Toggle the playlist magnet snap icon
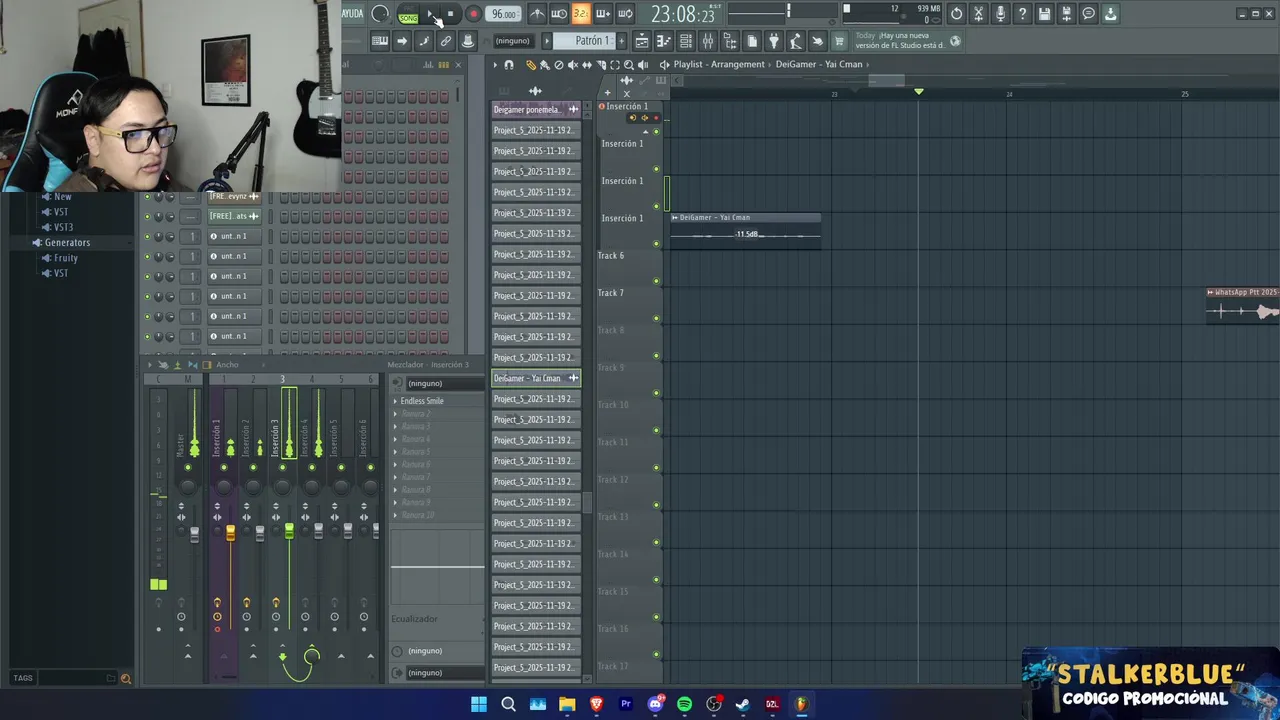Screen dimensions: 1280x720 [x=509, y=64]
